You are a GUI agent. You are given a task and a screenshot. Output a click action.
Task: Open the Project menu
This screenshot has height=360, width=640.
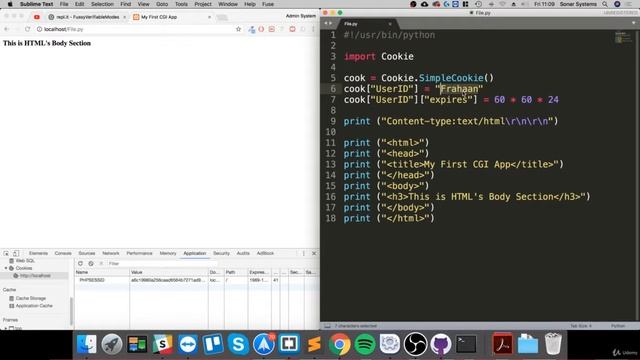(203, 4)
